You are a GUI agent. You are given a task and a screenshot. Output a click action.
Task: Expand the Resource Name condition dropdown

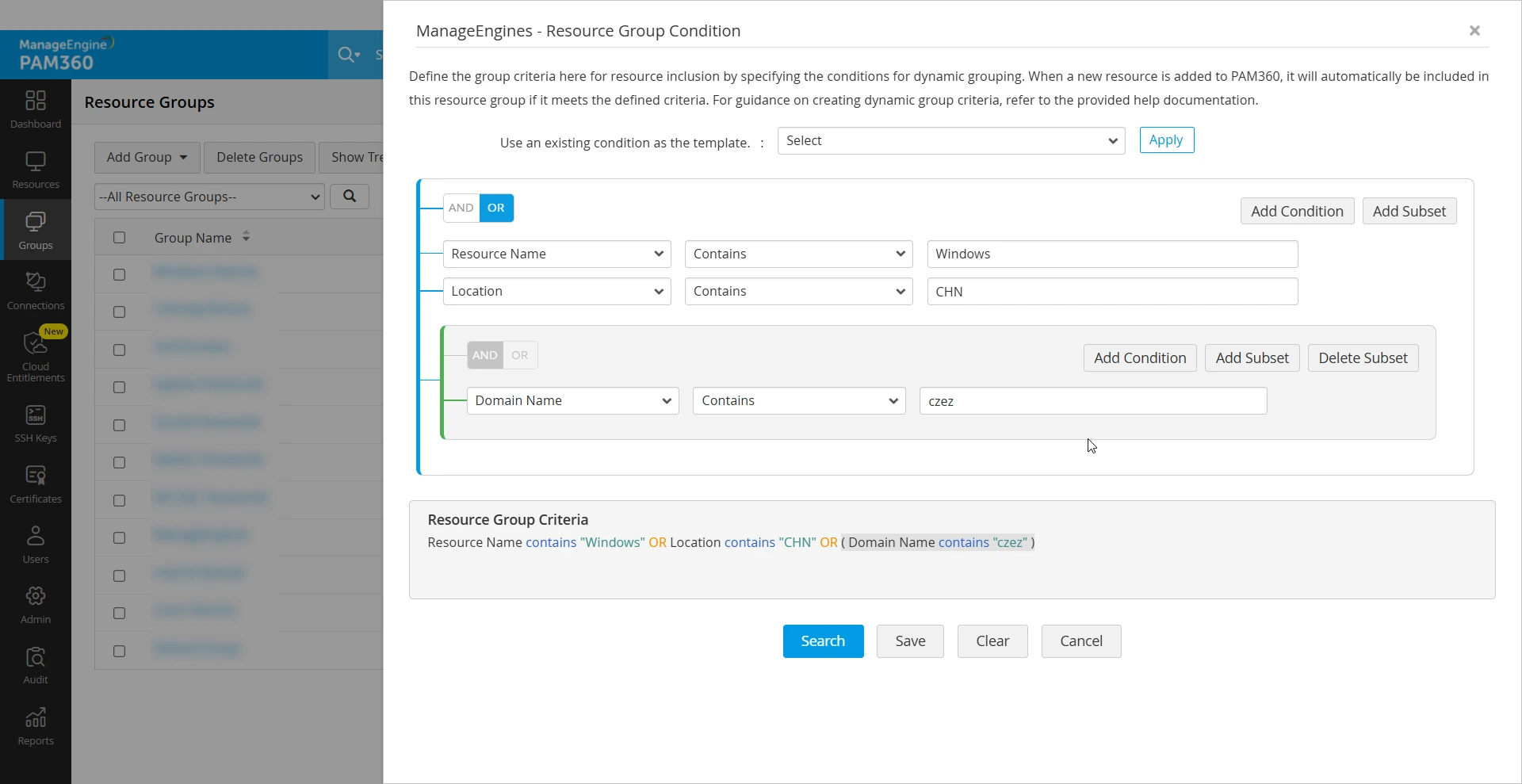[x=557, y=254]
